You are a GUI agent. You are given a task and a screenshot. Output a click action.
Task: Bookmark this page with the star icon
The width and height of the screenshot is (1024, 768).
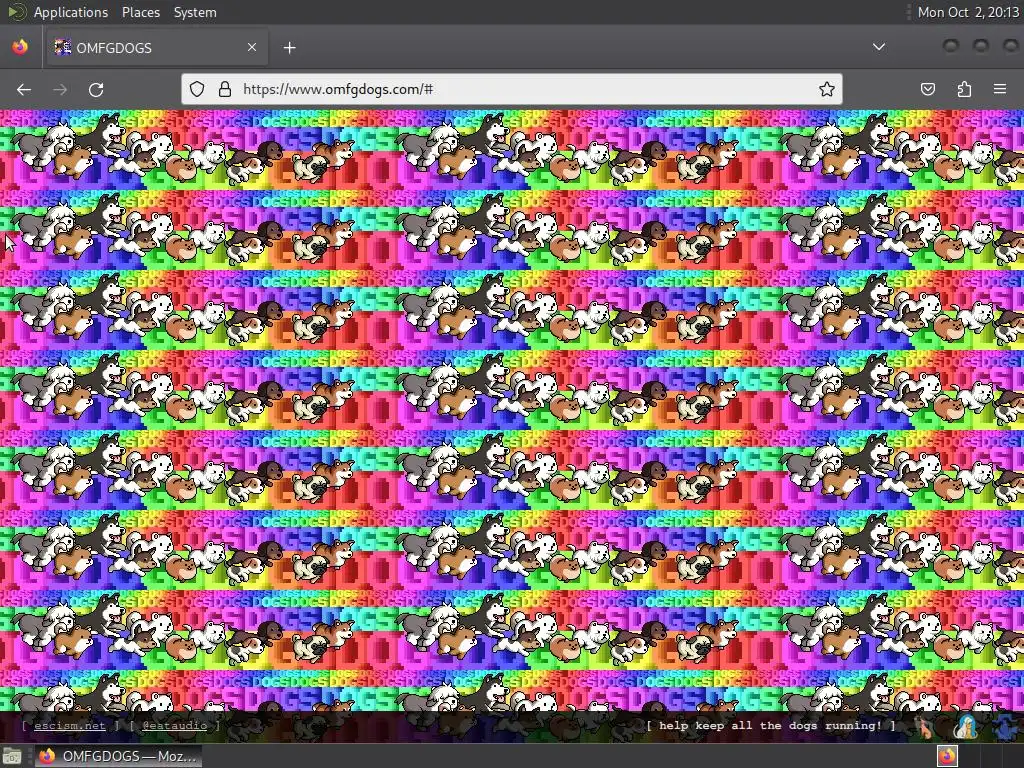tap(827, 89)
